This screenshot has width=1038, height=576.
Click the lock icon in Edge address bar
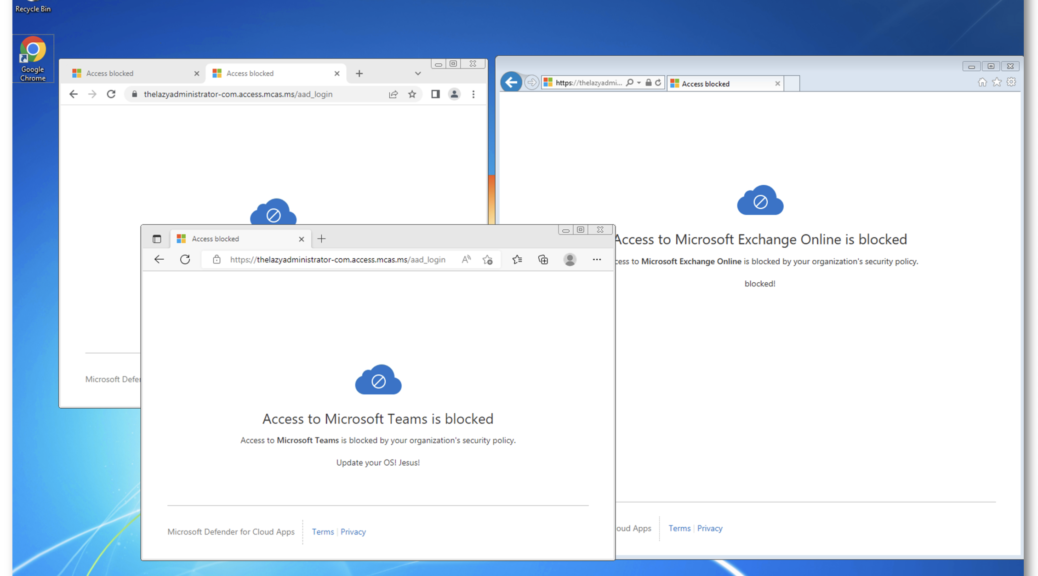pos(216,260)
